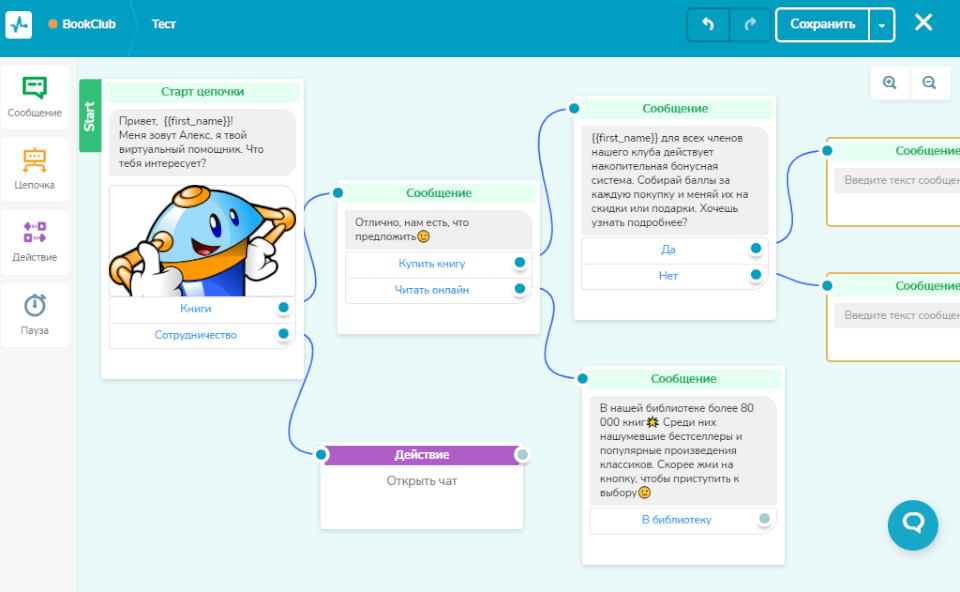Edit the Привет {{first_name}} greeting text
960x592 pixels.
(203, 143)
